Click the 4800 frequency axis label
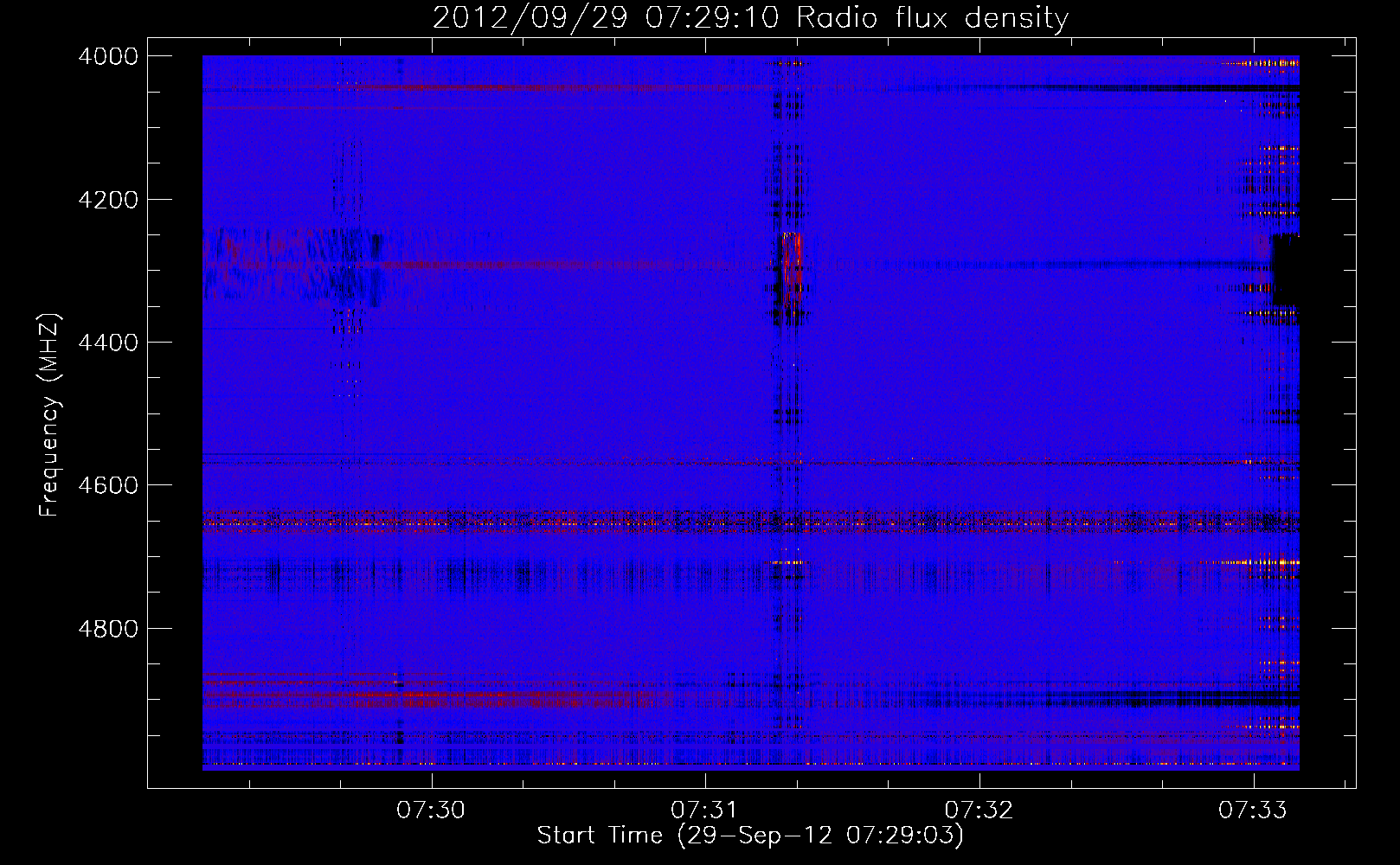1400x865 pixels. pyautogui.click(x=108, y=629)
